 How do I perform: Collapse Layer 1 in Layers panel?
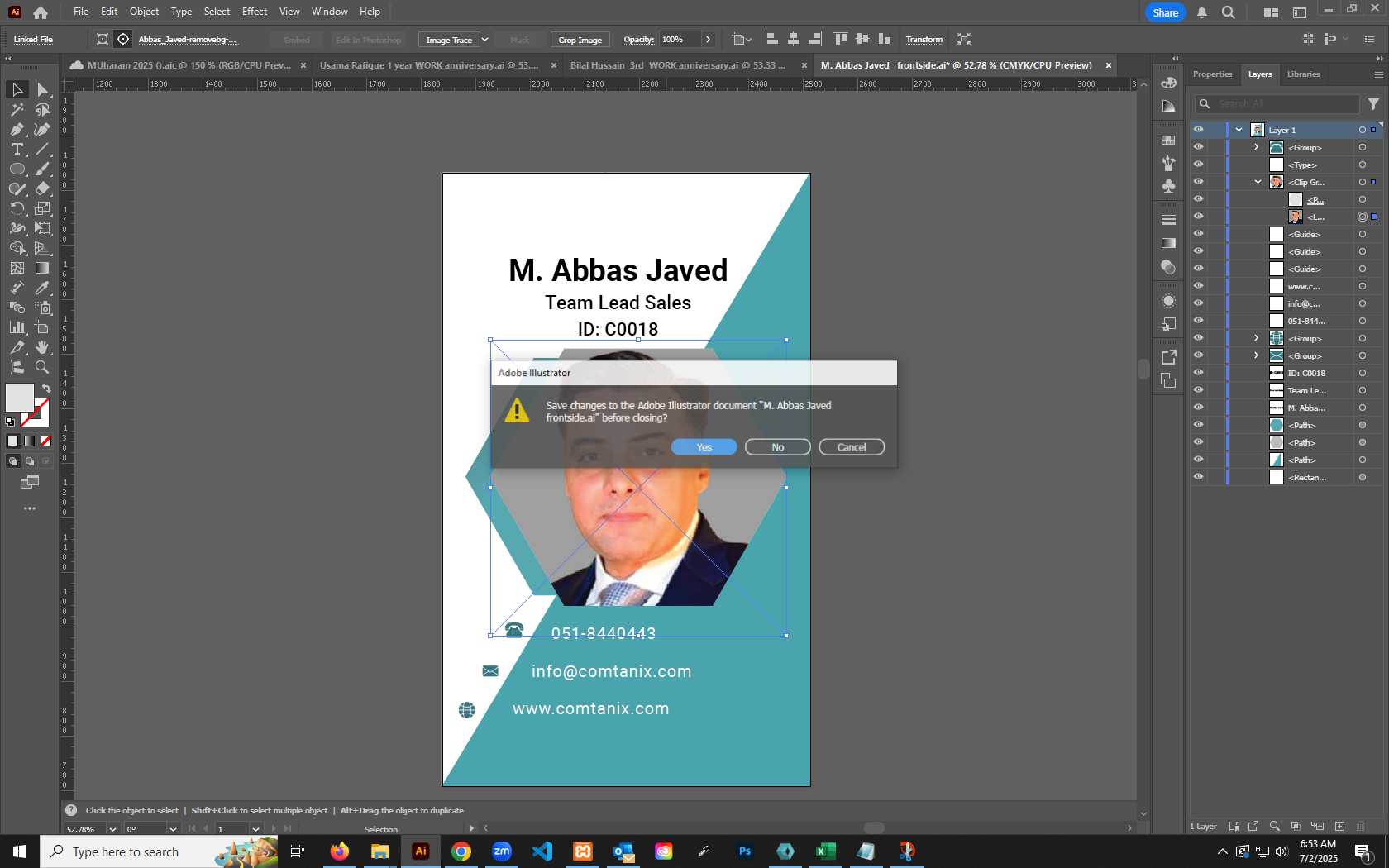(1239, 130)
